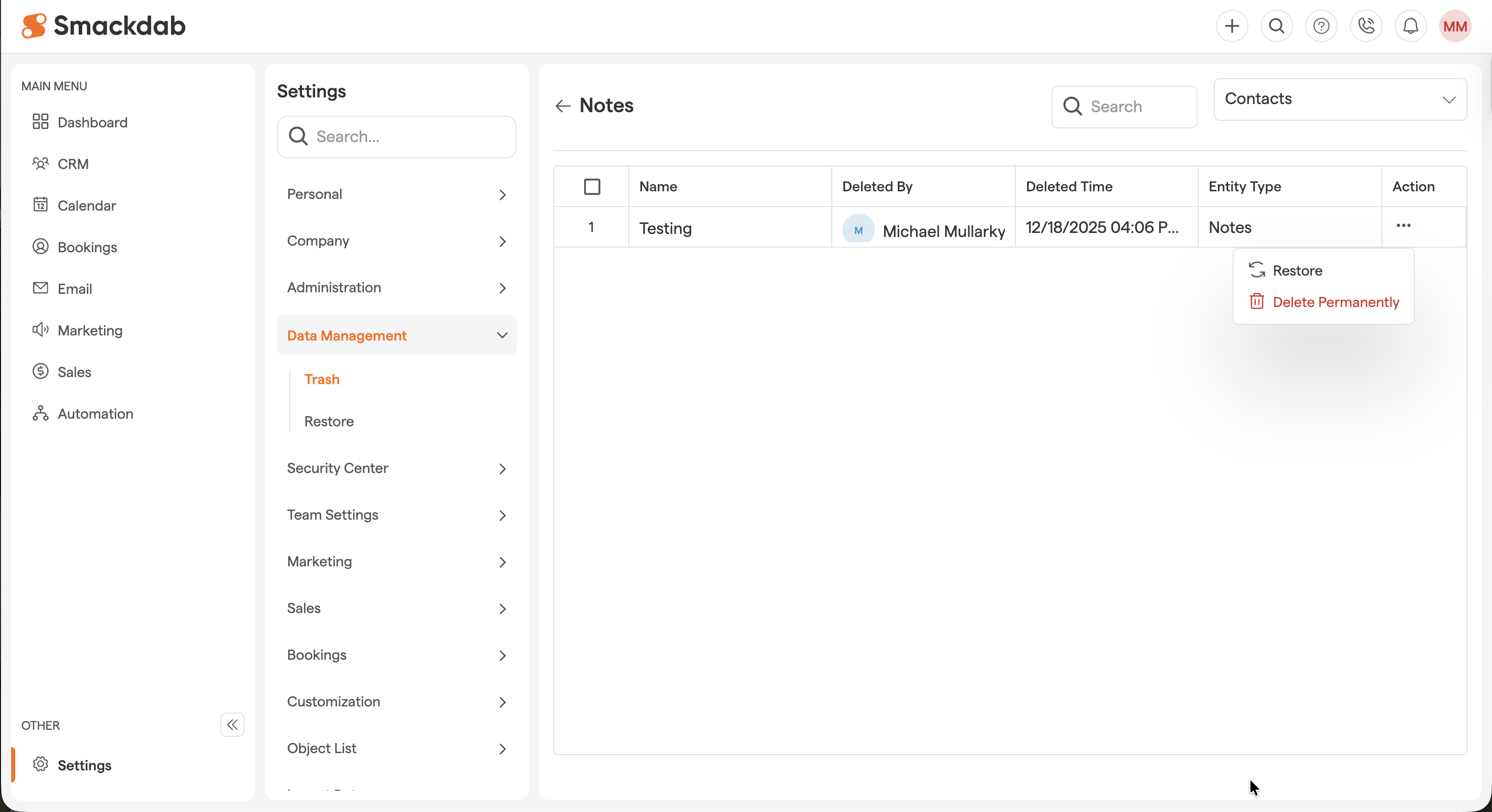Click the plus add-new icon in header
Image resolution: width=1492 pixels, height=812 pixels.
(1232, 26)
